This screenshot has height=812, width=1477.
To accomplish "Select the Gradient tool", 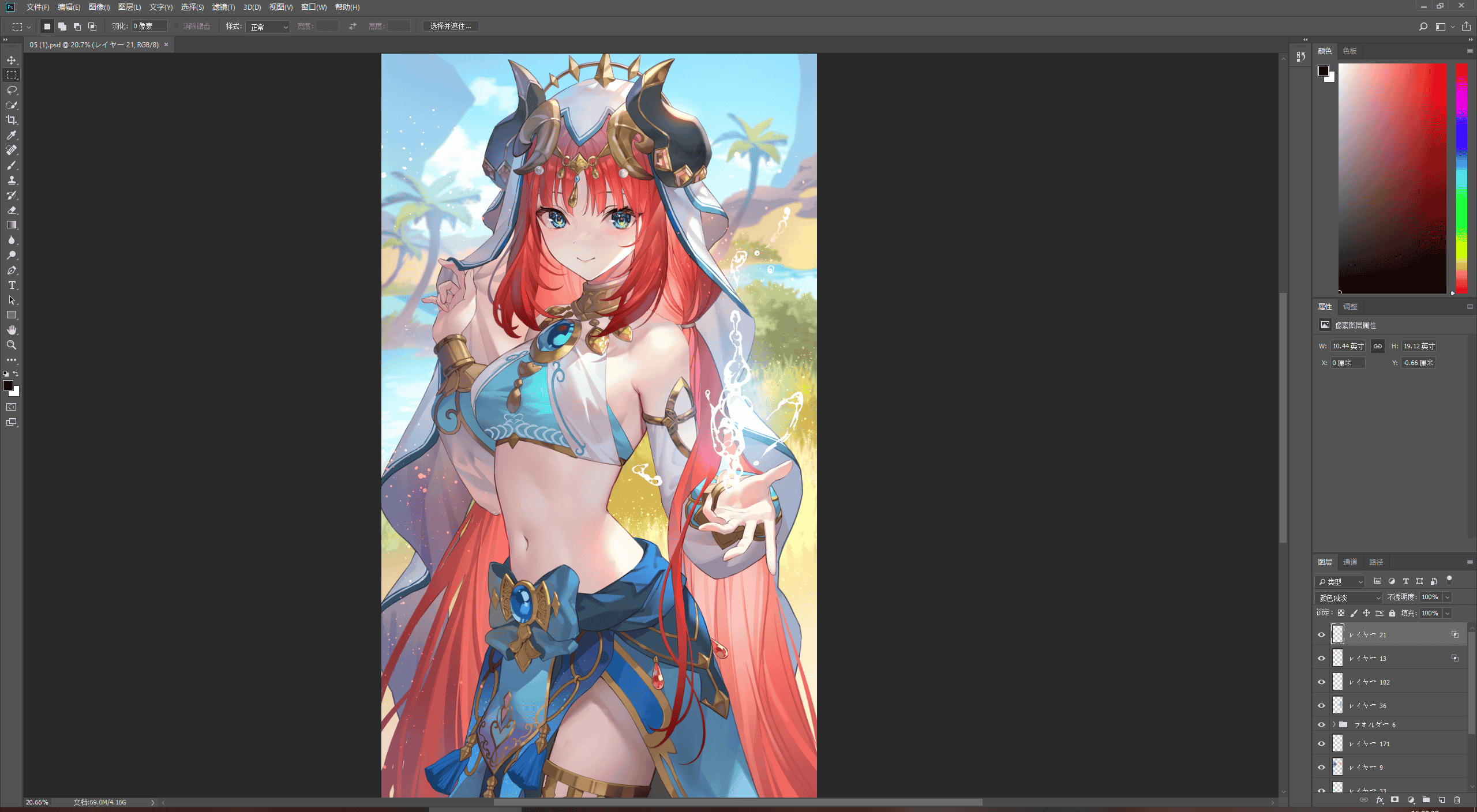I will (12, 225).
